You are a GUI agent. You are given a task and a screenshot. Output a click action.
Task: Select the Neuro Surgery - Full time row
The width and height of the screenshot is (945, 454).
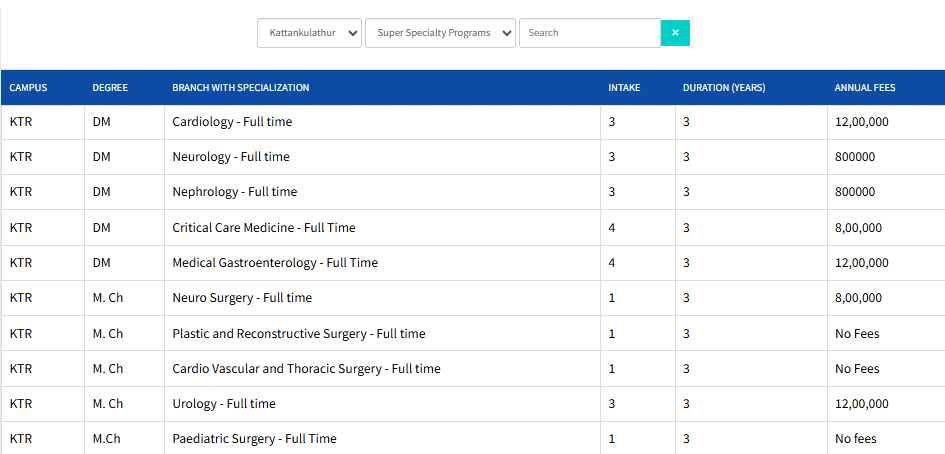point(242,298)
